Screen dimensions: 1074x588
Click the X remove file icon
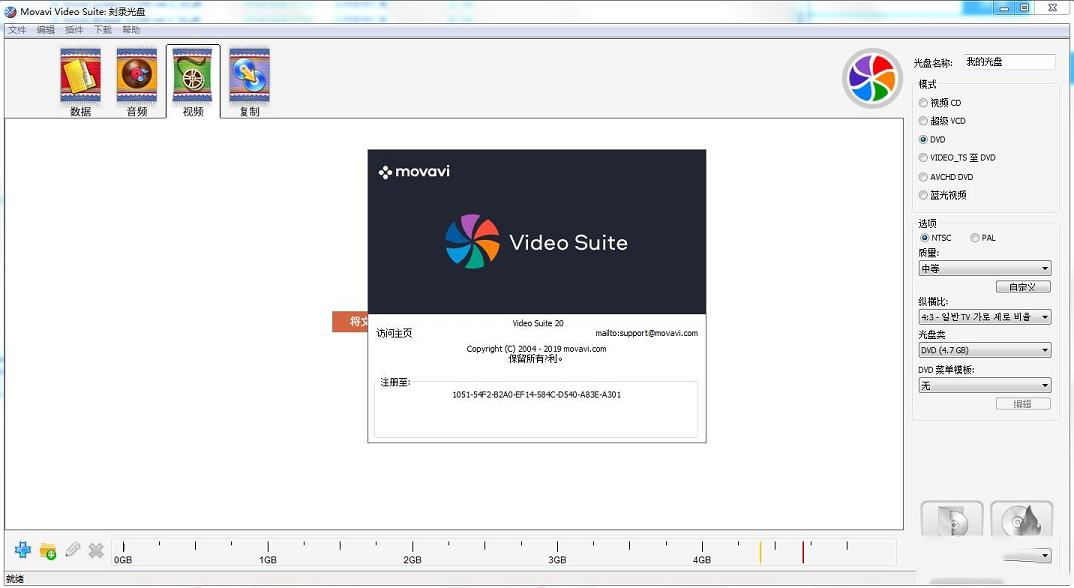(95, 550)
